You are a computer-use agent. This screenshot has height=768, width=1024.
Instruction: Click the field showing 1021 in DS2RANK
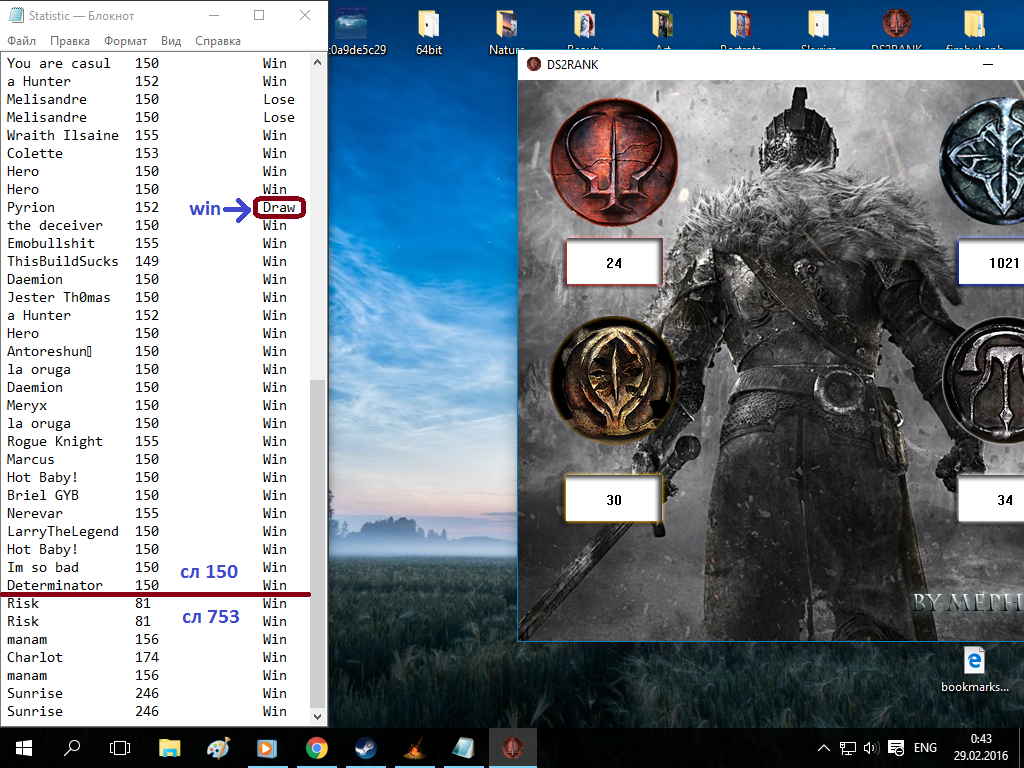991,263
